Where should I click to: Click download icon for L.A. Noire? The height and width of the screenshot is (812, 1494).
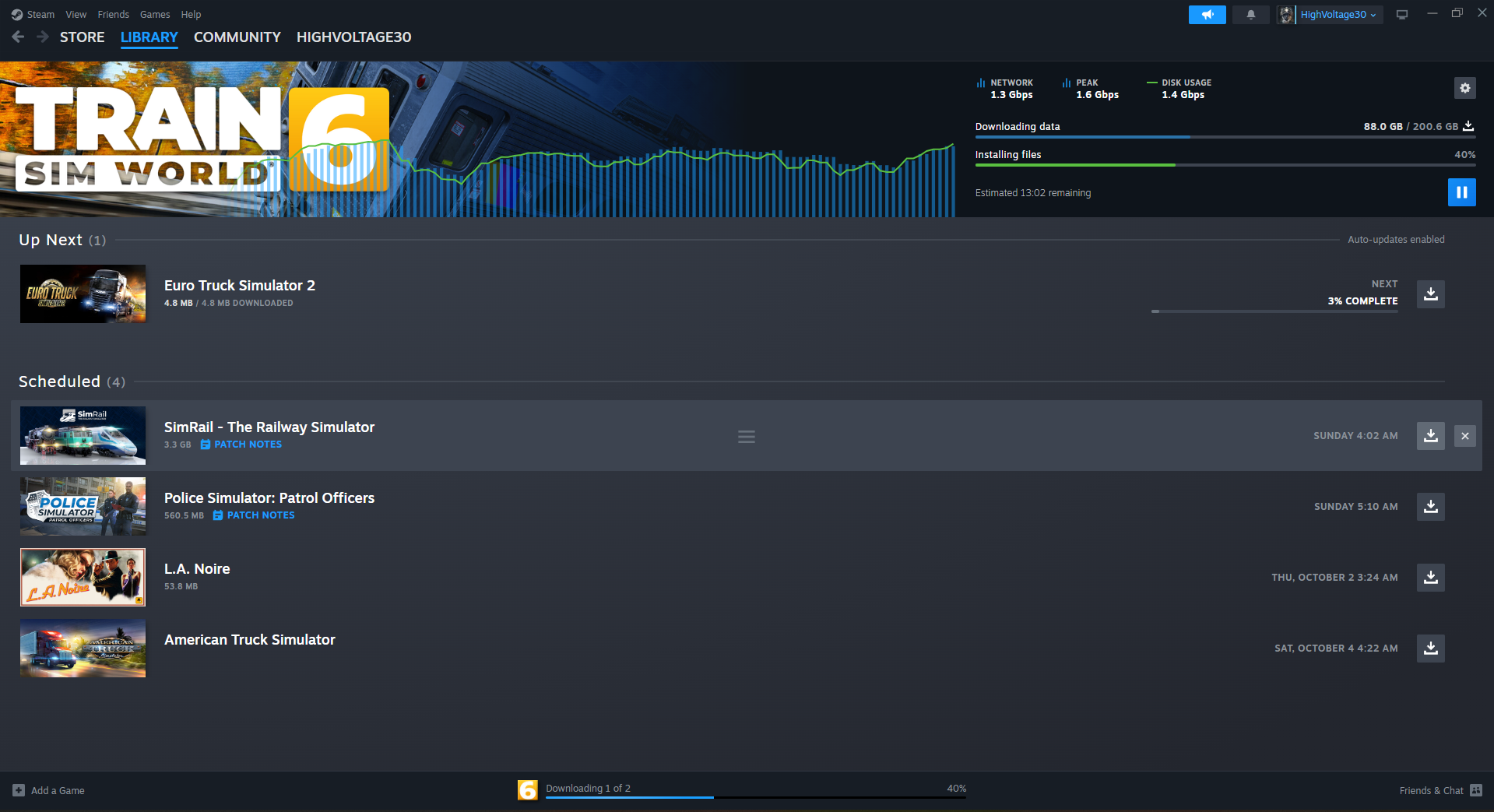coord(1430,578)
